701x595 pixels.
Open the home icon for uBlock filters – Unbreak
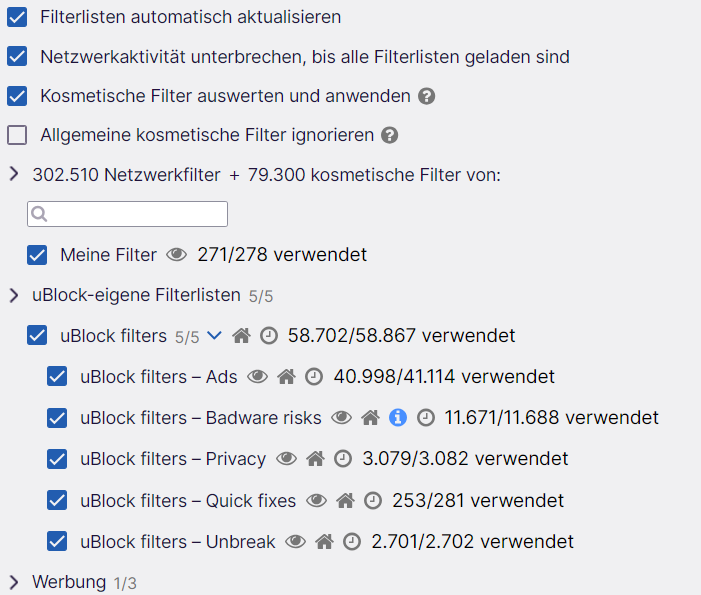pos(324,542)
